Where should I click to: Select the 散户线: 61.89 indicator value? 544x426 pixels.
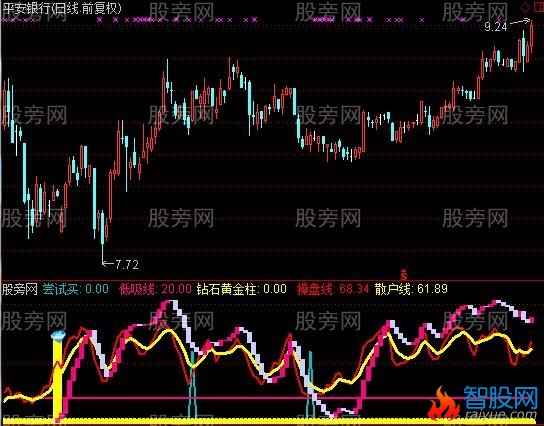click(x=411, y=289)
